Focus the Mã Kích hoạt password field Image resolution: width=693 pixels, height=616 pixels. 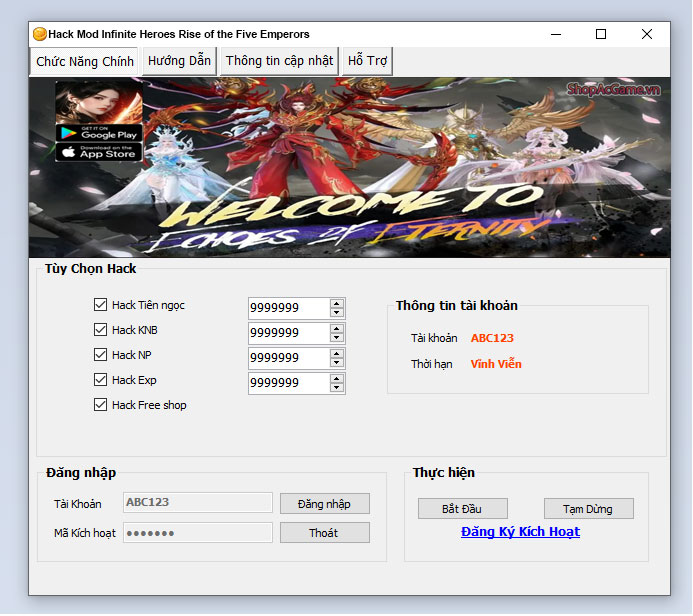point(198,533)
